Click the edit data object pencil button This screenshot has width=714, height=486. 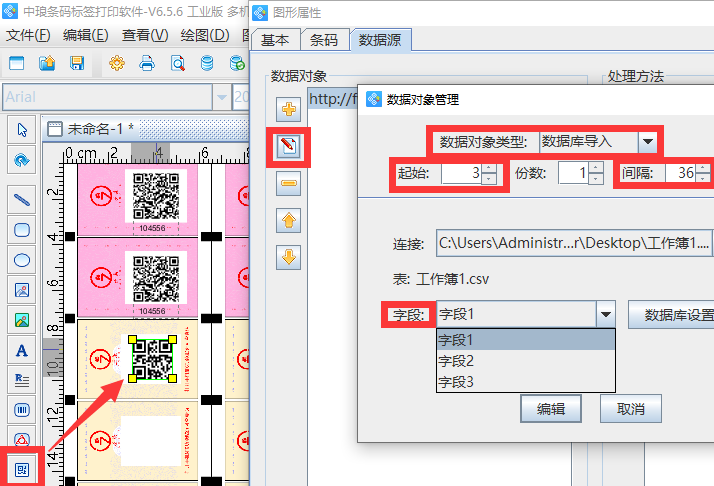coord(288,147)
